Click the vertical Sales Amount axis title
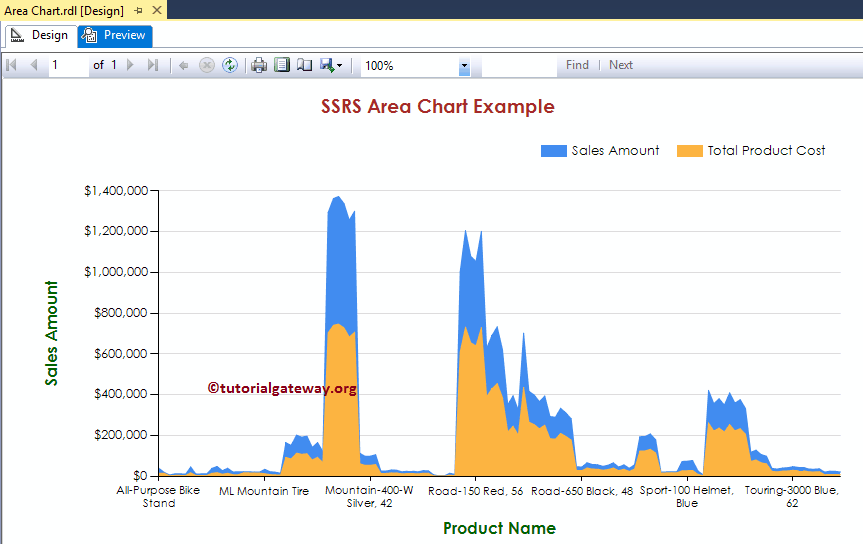The image size is (863, 544). 51,333
